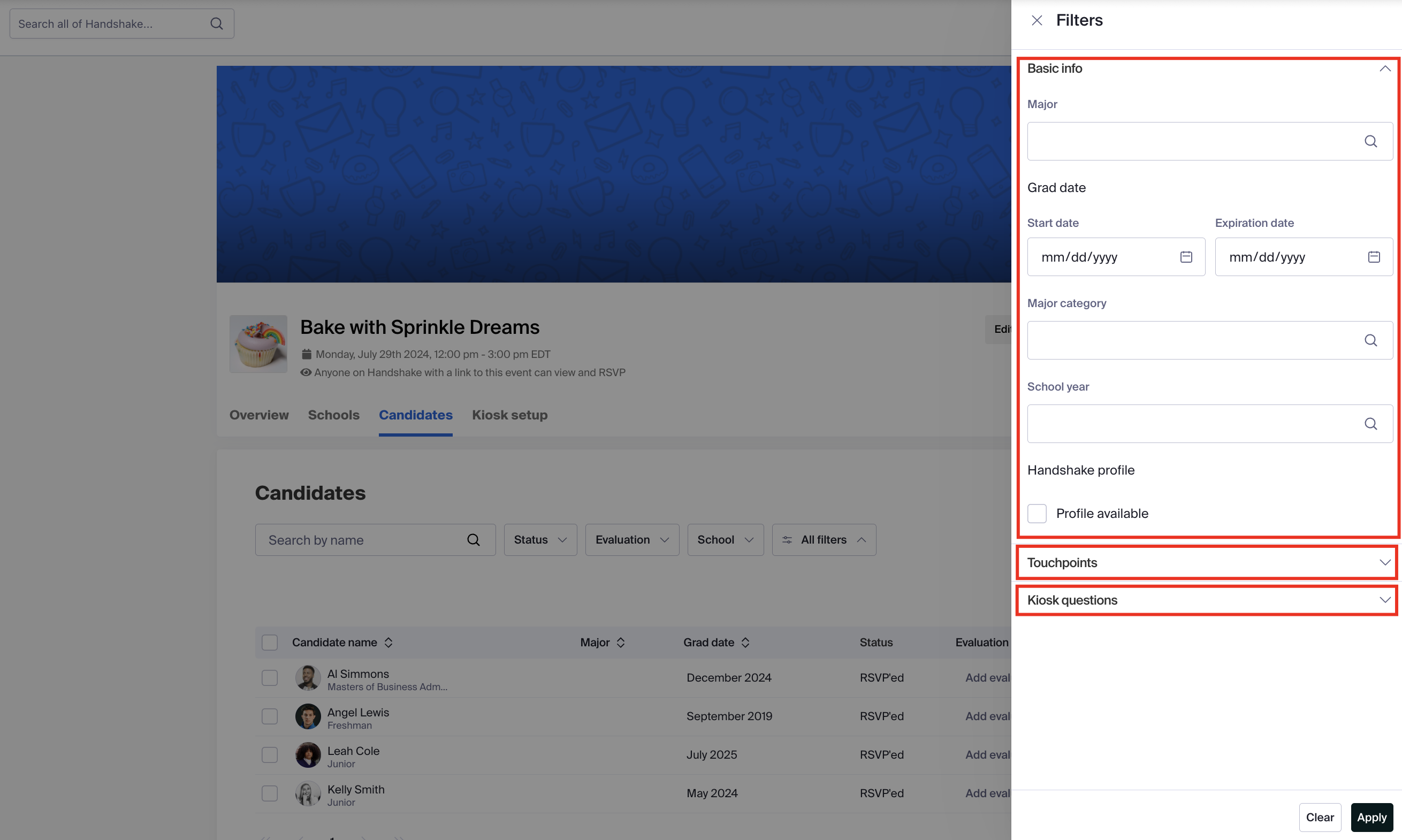This screenshot has width=1402, height=840.
Task: Sort by Candidate name arrows icon
Action: click(388, 643)
